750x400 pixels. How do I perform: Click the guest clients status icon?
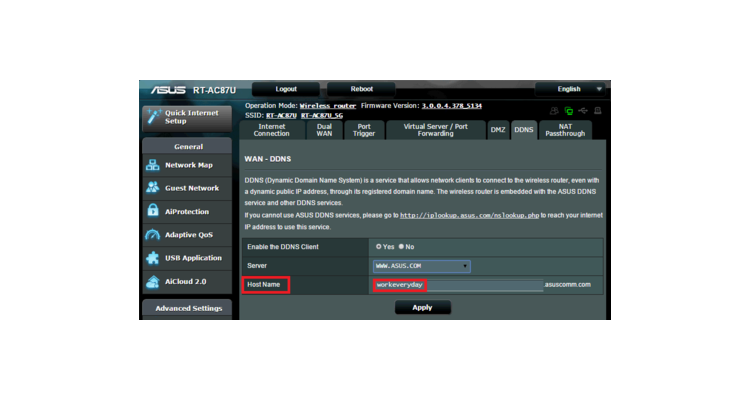(x=554, y=111)
